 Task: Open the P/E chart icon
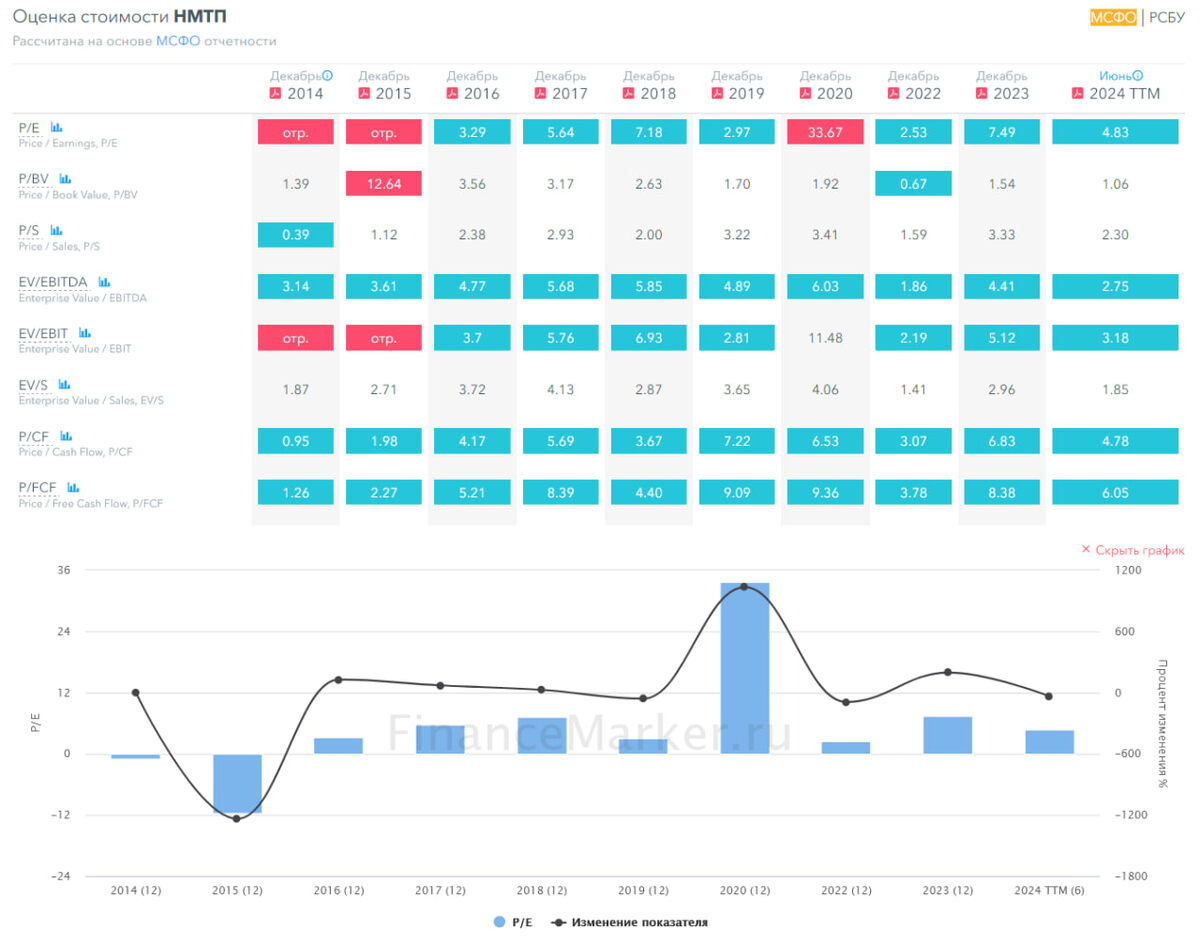[x=57, y=128]
